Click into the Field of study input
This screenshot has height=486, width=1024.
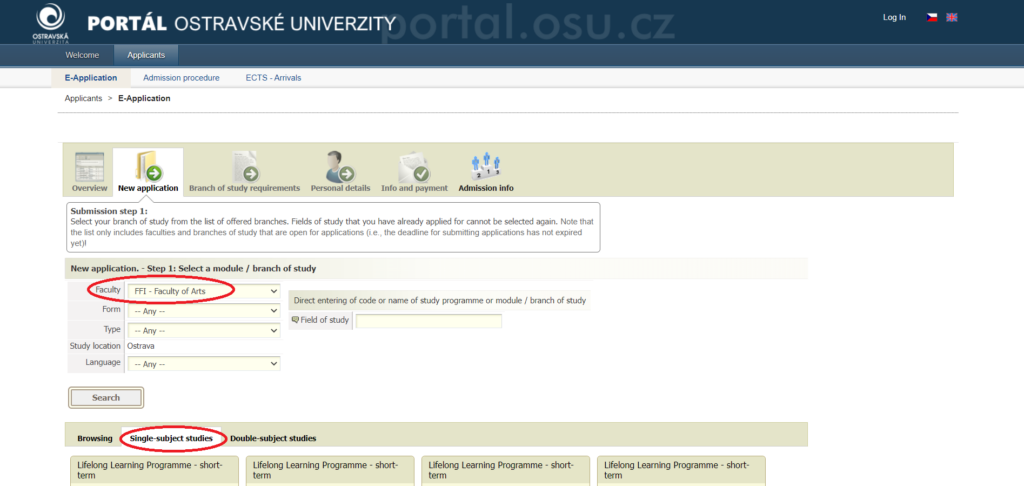(429, 321)
